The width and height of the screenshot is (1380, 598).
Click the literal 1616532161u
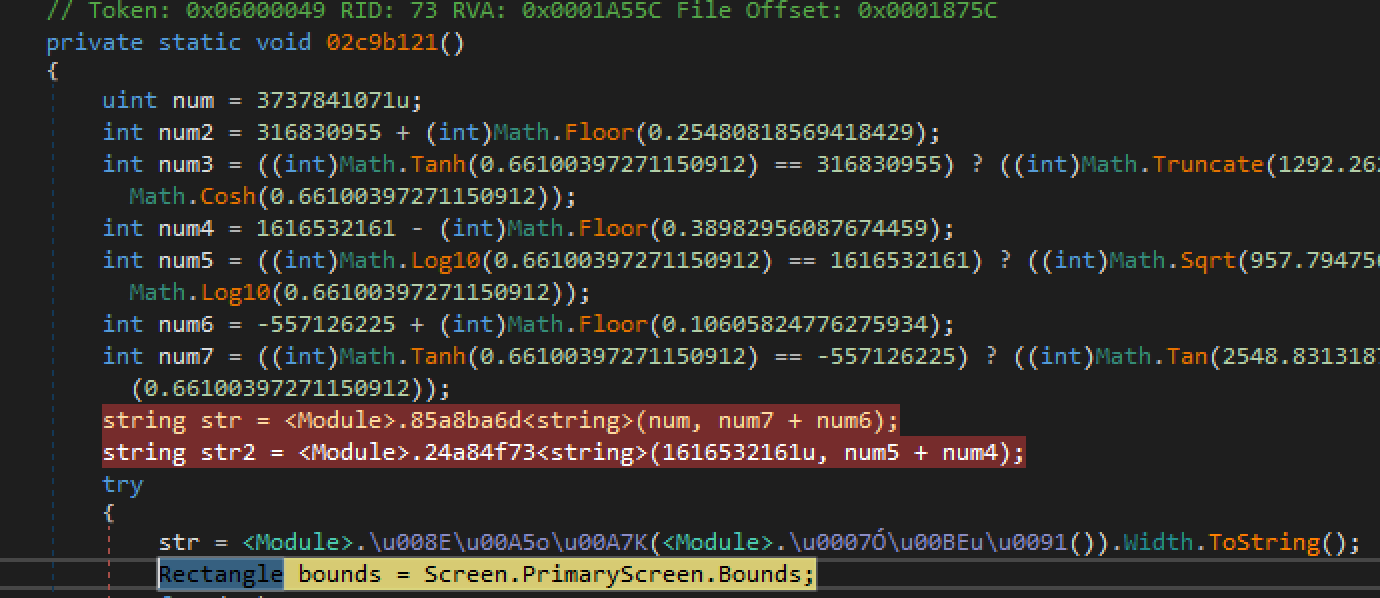pyautogui.click(x=739, y=452)
